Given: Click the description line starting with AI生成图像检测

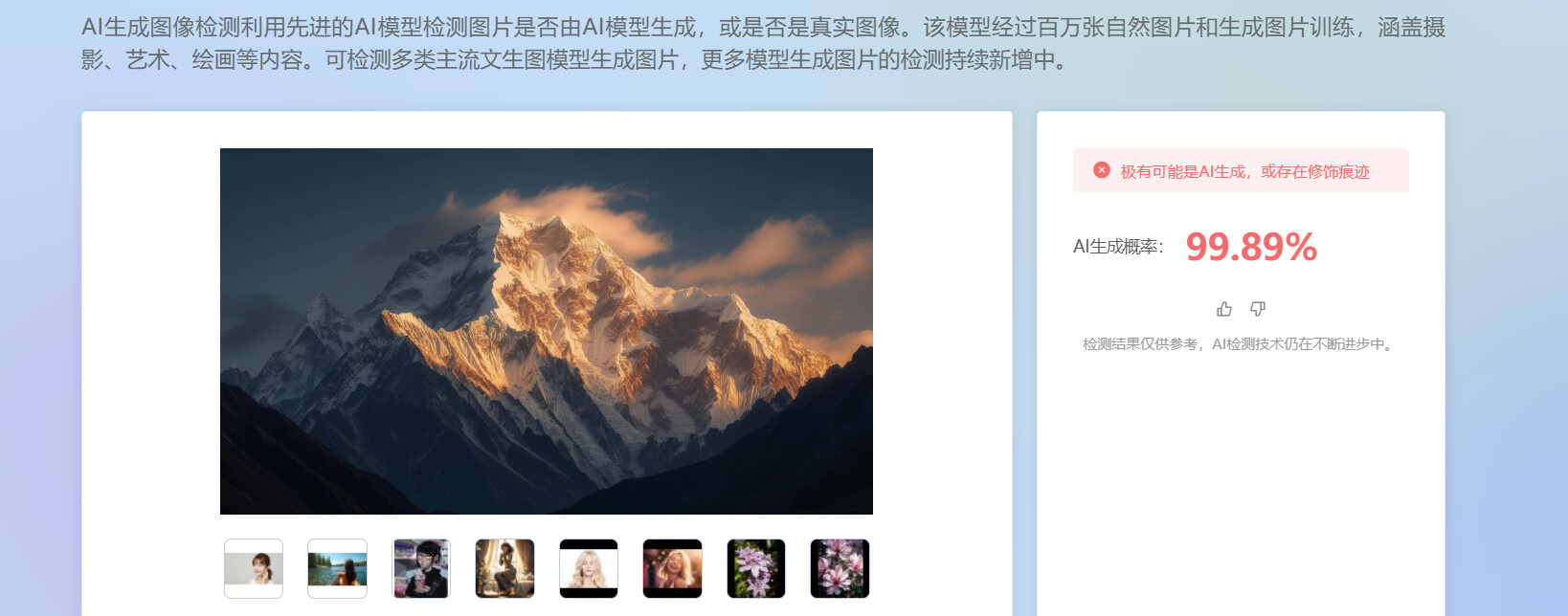Looking at the screenshot, I should pyautogui.click(x=763, y=27).
